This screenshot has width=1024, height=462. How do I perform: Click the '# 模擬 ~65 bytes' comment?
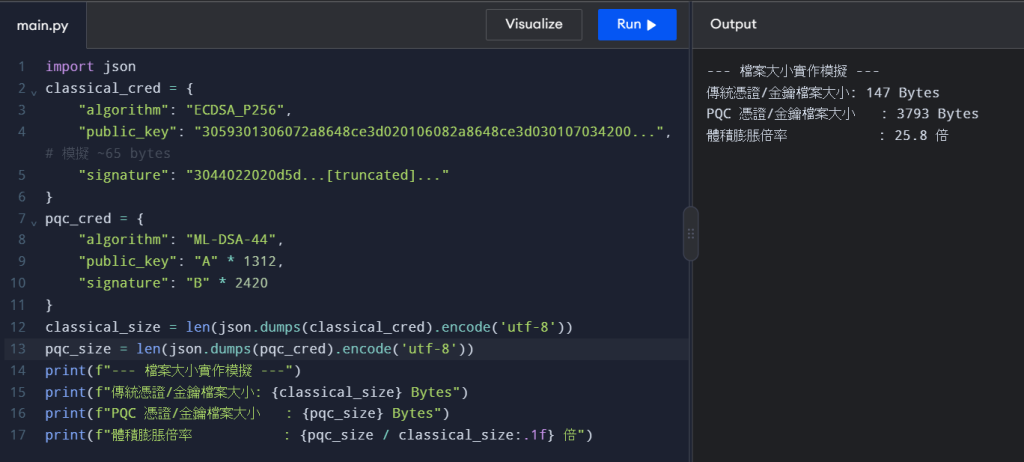coord(108,154)
